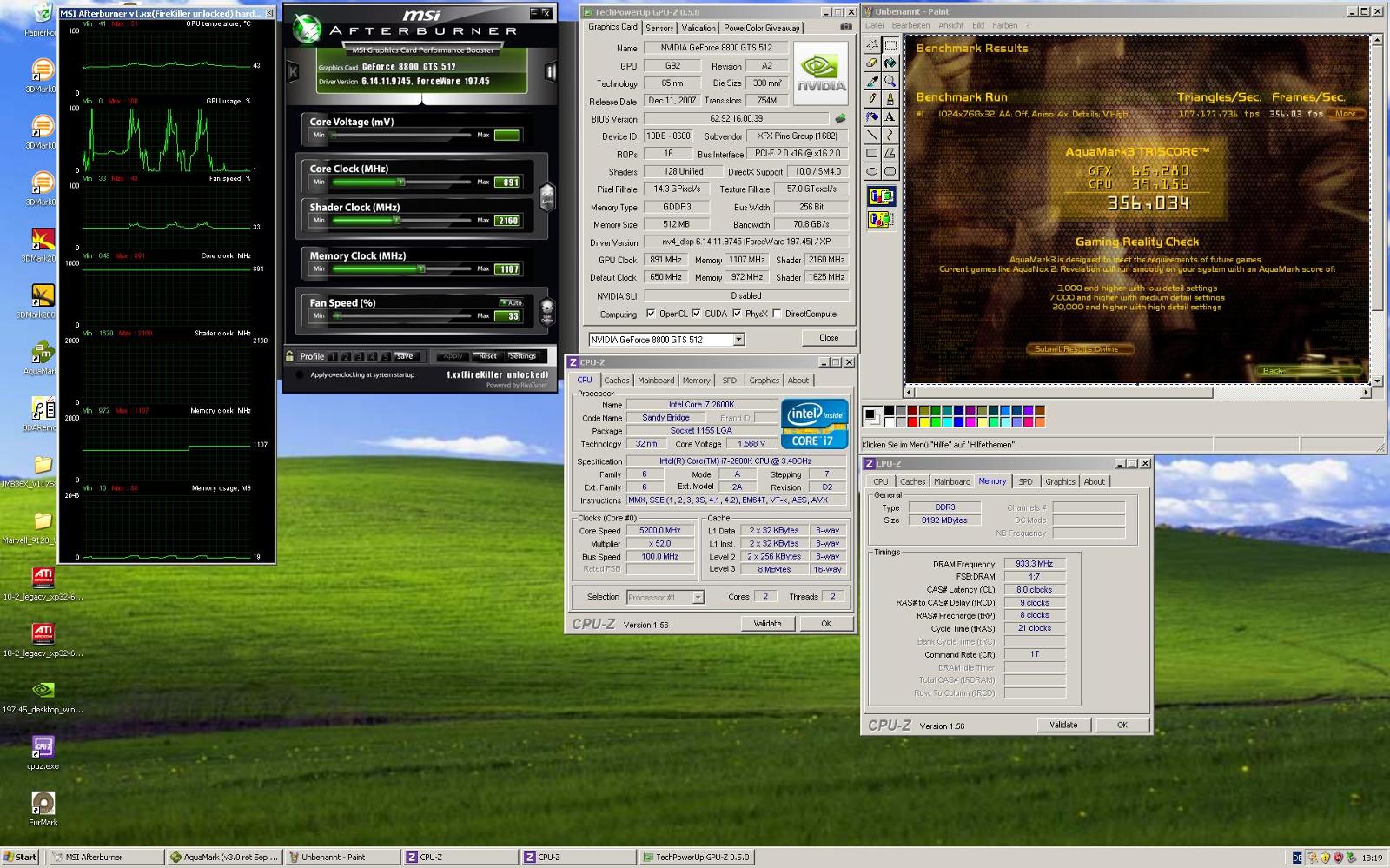Pick the yellow color swatch in Paint palette
The width and height of the screenshot is (1390, 868).
[x=924, y=422]
